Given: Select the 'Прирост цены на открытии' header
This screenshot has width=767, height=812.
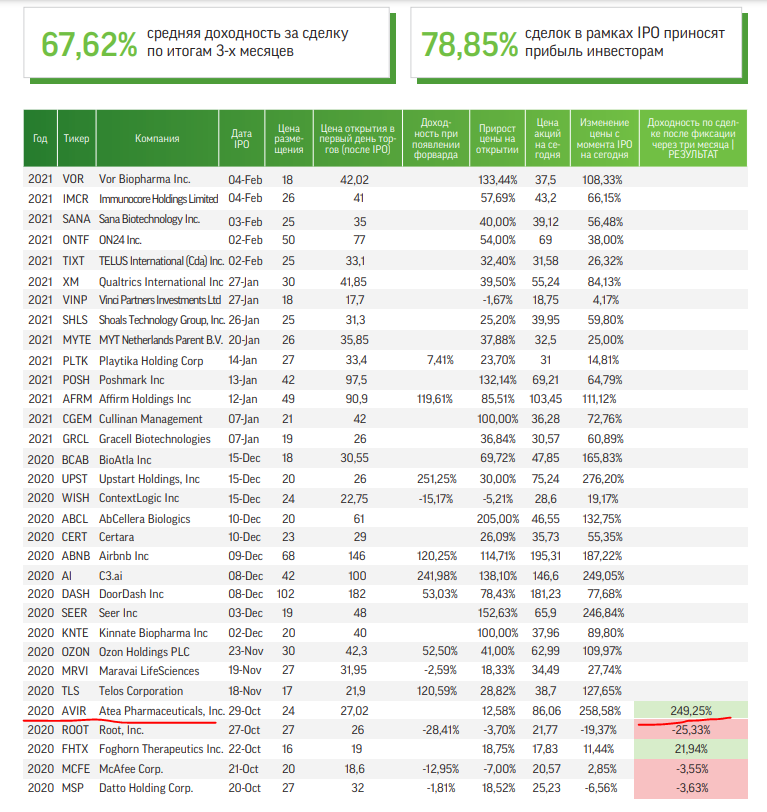Looking at the screenshot, I should point(497,138).
